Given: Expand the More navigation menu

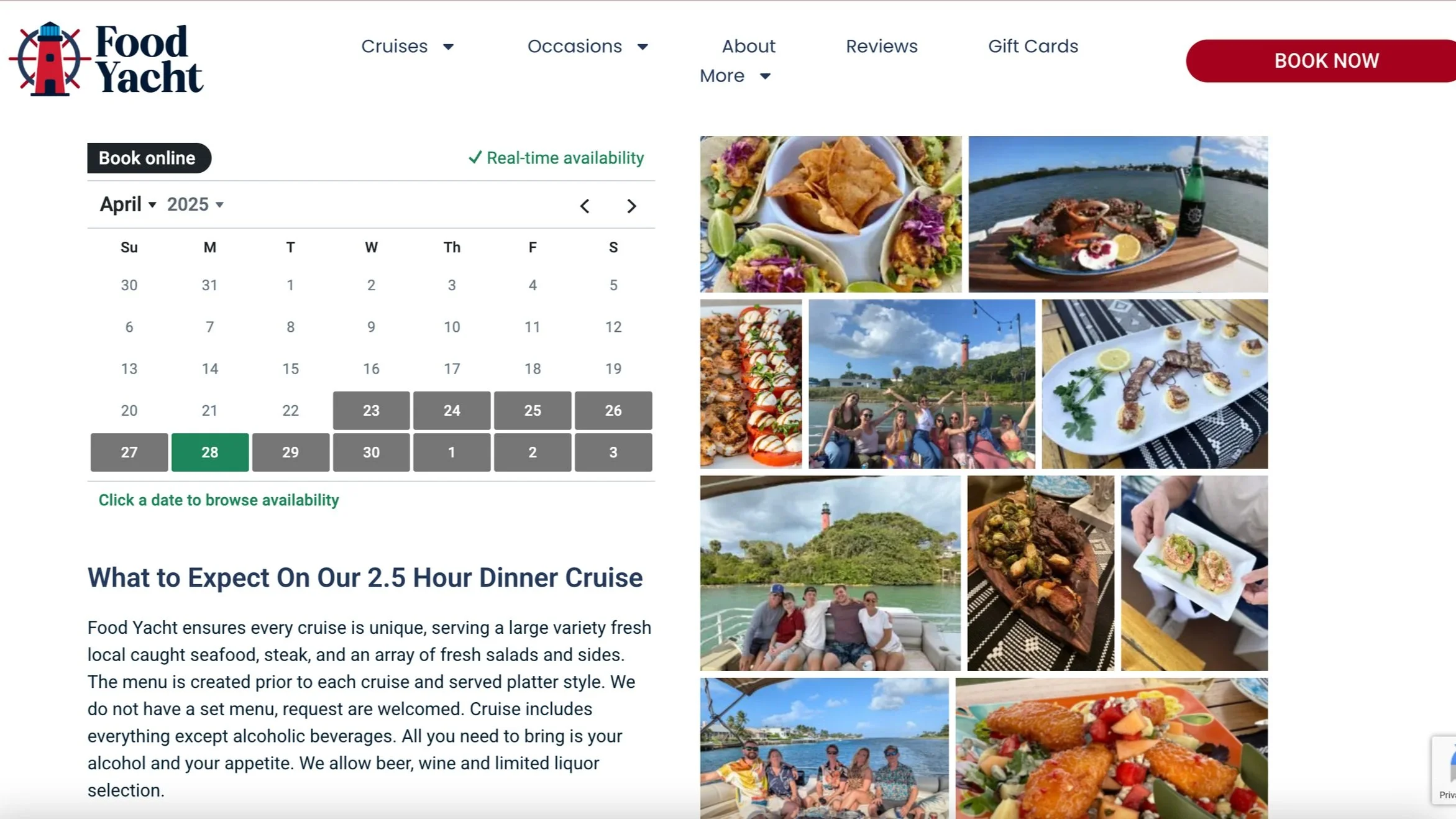Looking at the screenshot, I should click(735, 76).
